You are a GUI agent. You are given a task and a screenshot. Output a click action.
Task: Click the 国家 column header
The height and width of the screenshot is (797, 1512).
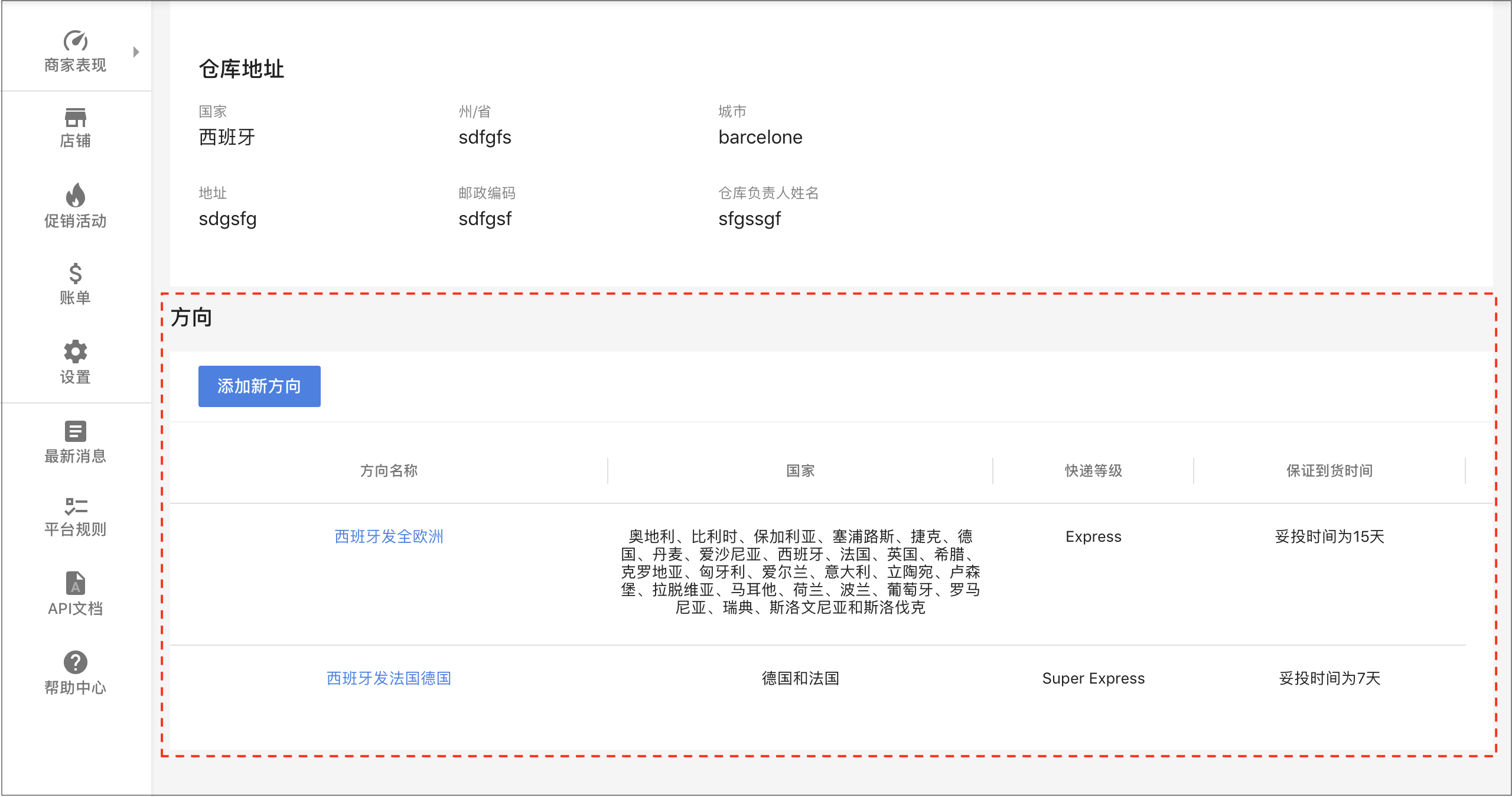(x=799, y=471)
